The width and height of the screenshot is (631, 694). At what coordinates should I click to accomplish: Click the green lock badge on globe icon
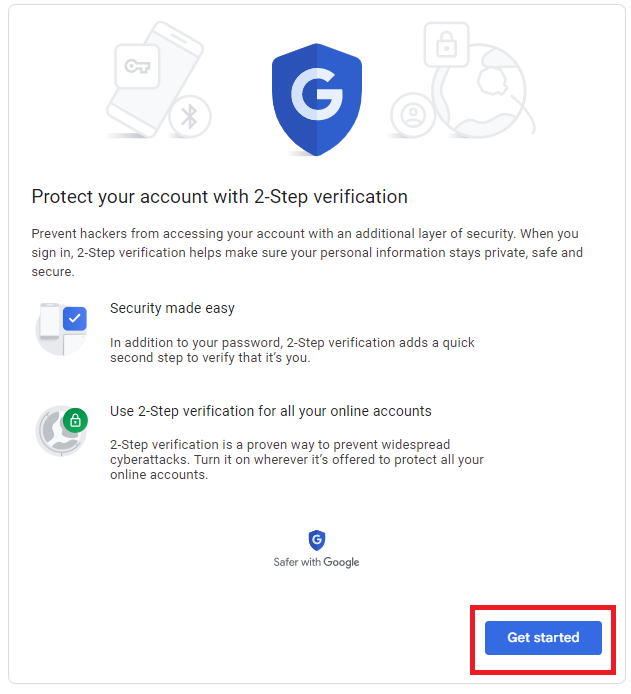click(75, 420)
